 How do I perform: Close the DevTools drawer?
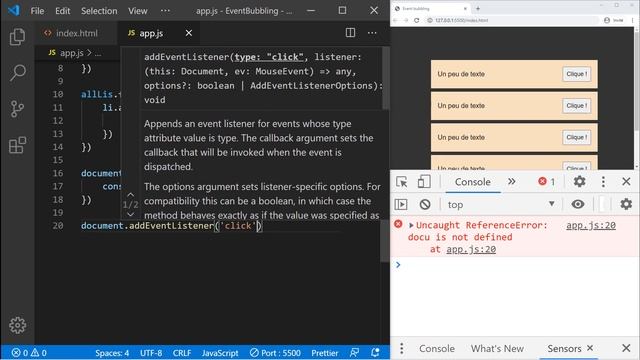(x=626, y=348)
